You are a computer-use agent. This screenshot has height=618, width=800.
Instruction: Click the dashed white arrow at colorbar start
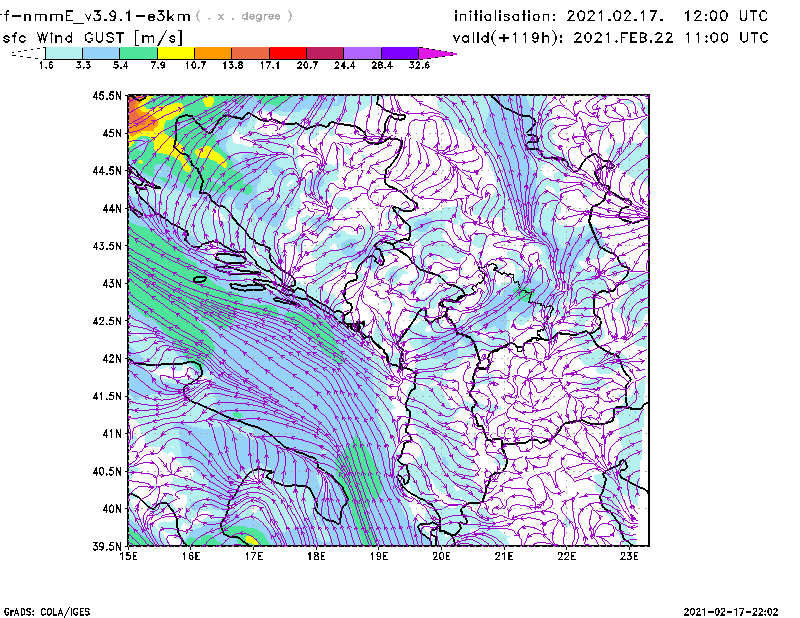click(28, 53)
